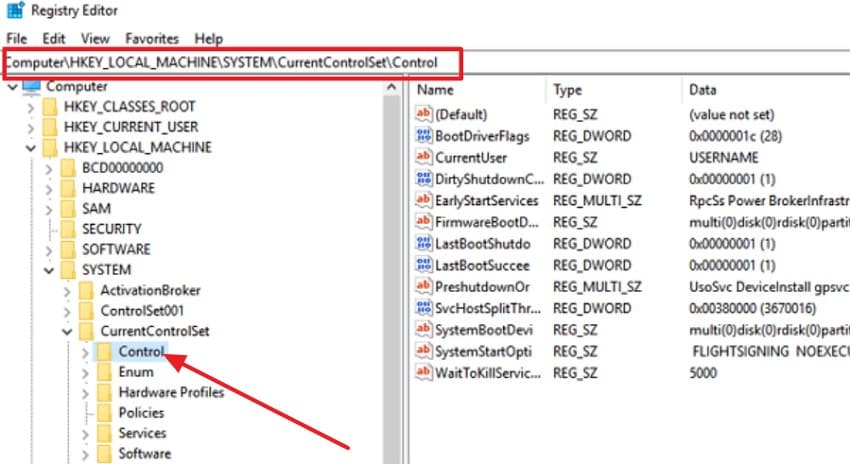Expand the SAM key arrow
Screen dimensions: 850x464
49,209
